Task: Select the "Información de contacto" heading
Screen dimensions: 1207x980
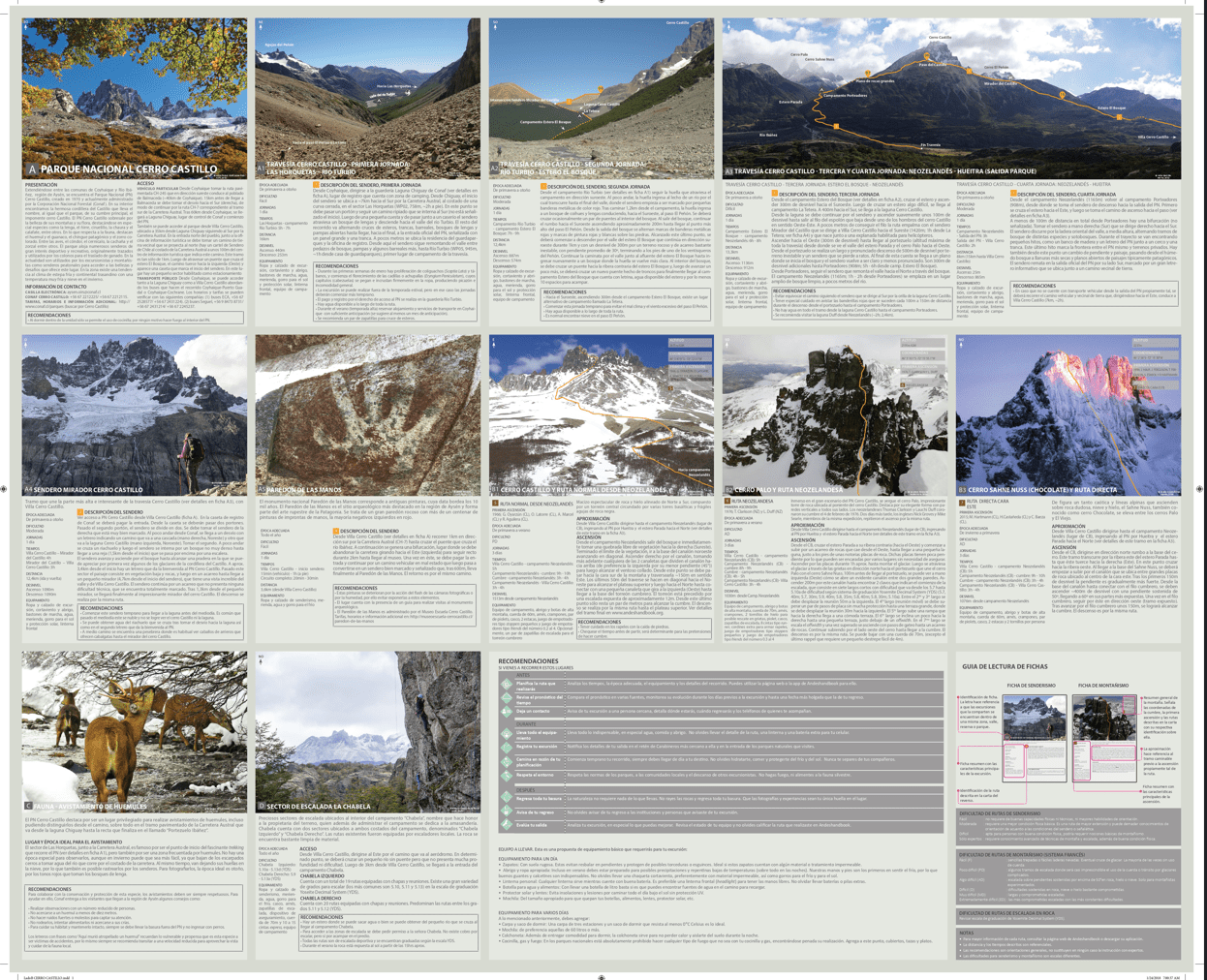Action: tap(56, 287)
